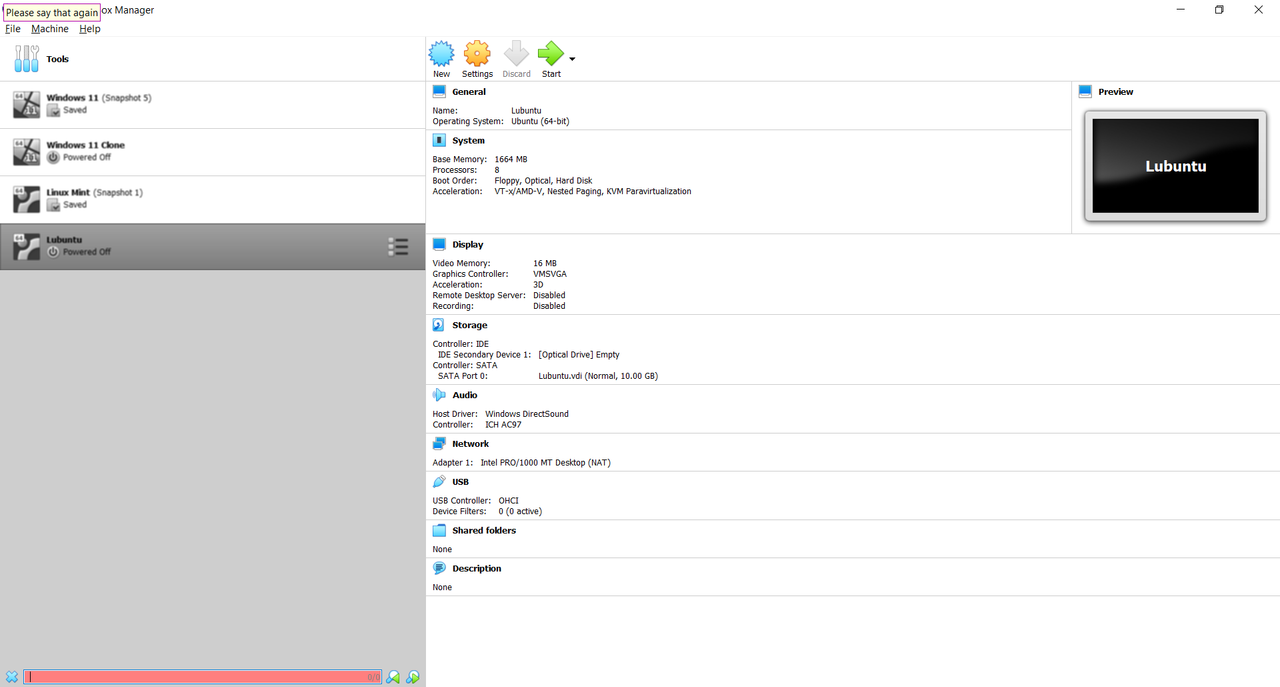
Task: Click the General section icon
Action: click(x=439, y=91)
